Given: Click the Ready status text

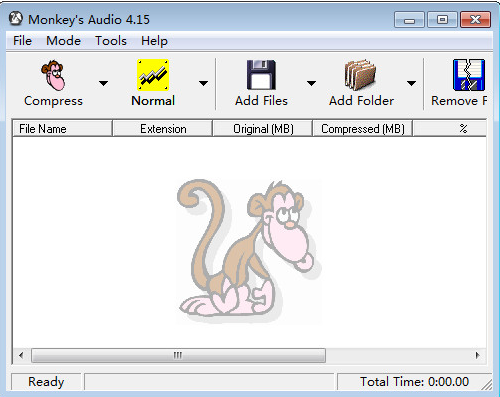Looking at the screenshot, I should (46, 382).
